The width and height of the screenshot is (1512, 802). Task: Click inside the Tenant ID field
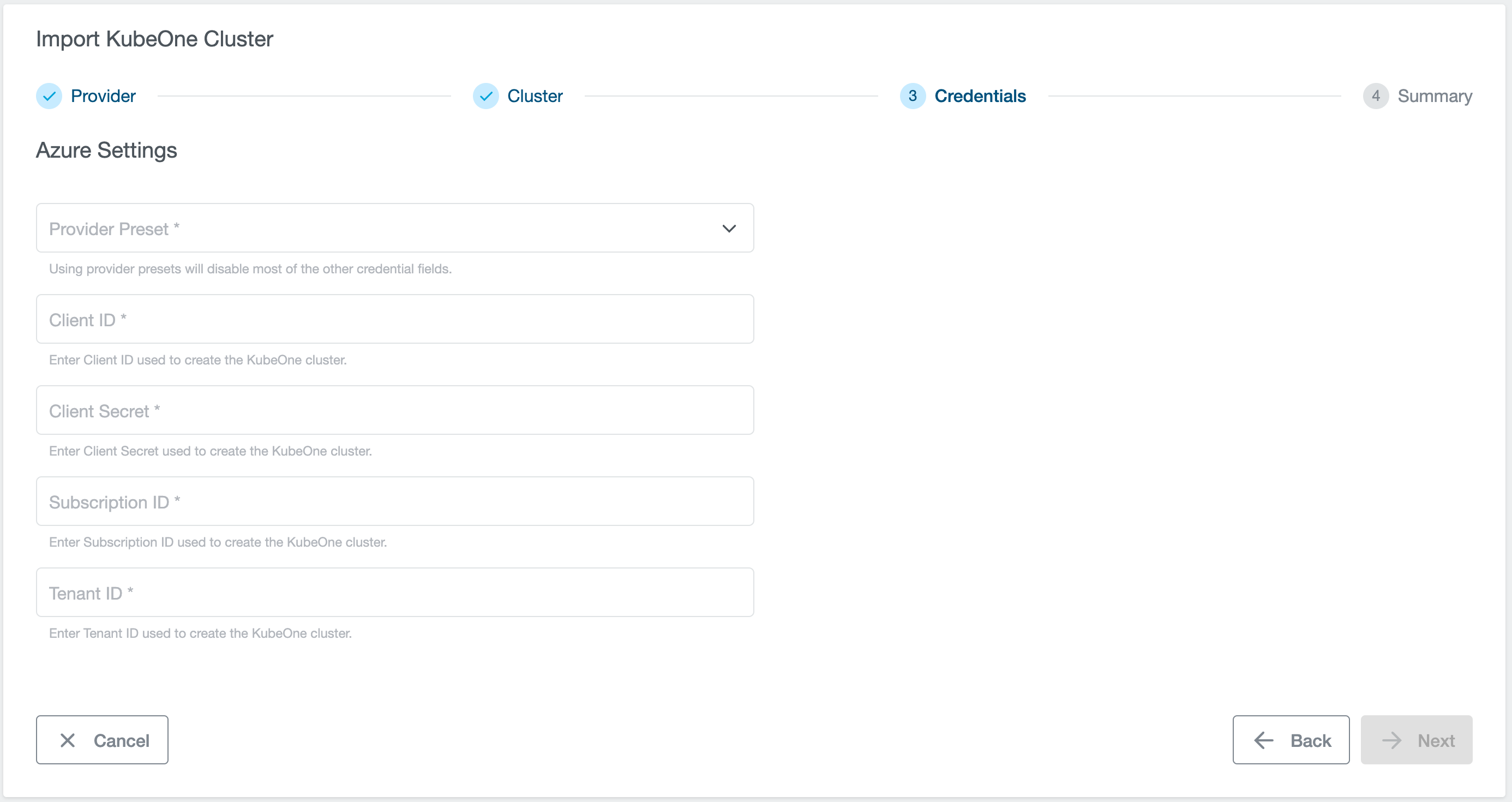coord(394,592)
